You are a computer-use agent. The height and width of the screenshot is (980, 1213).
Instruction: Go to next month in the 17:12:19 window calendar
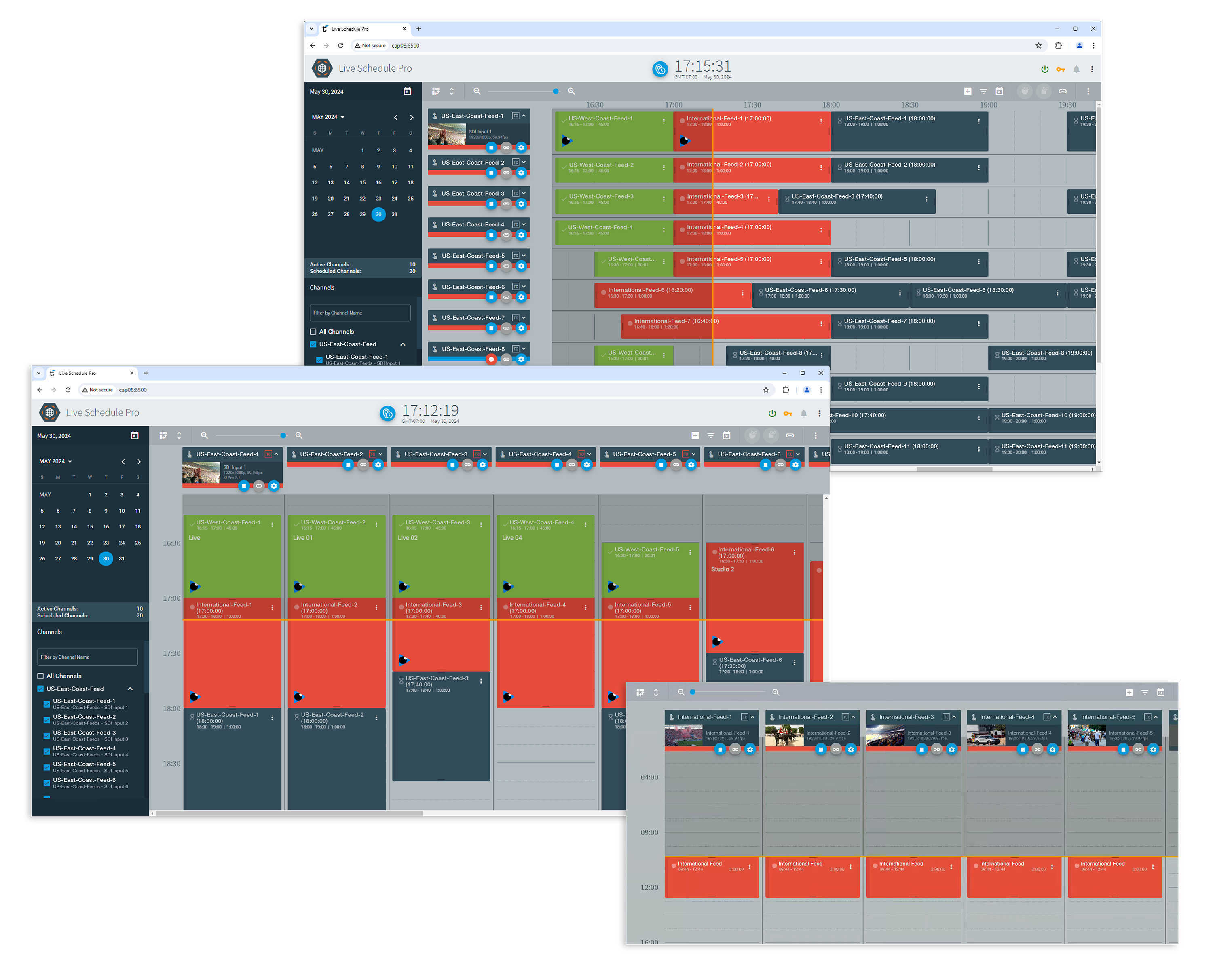click(139, 462)
